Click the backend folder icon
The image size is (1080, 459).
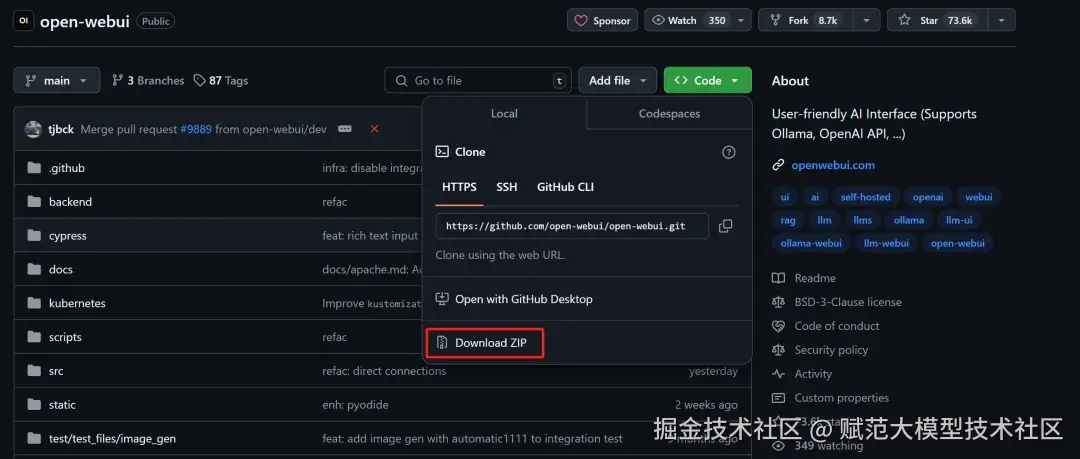pyautogui.click(x=34, y=202)
